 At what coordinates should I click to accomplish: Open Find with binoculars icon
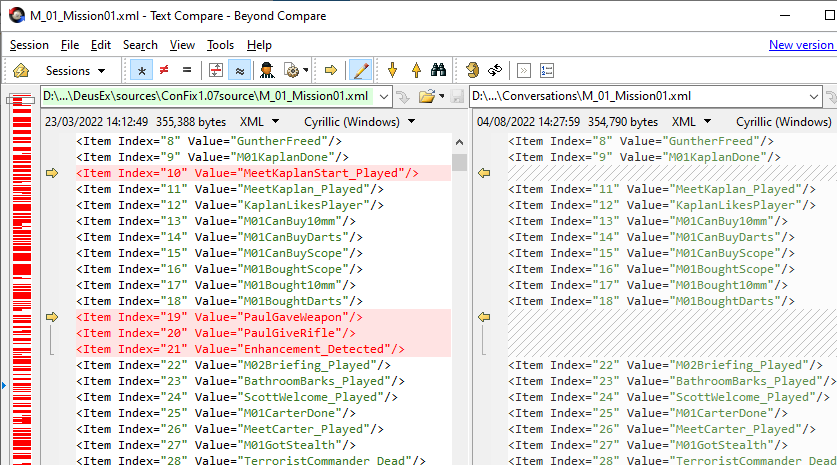click(x=439, y=70)
